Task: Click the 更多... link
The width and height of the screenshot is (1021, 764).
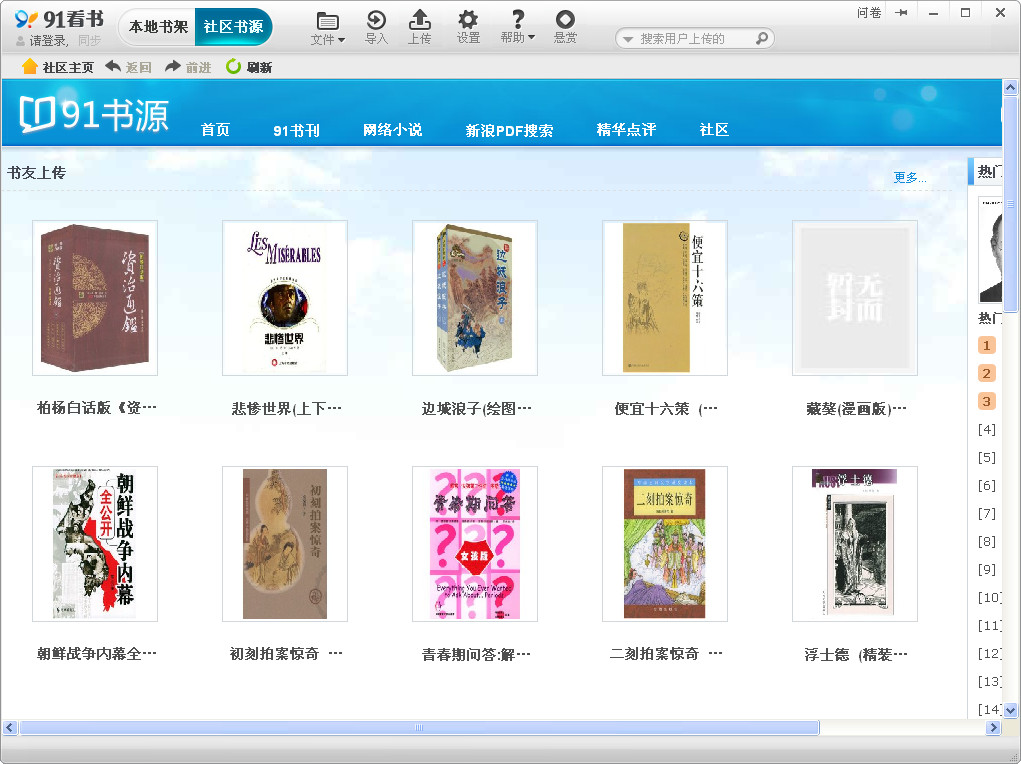Action: [910, 178]
